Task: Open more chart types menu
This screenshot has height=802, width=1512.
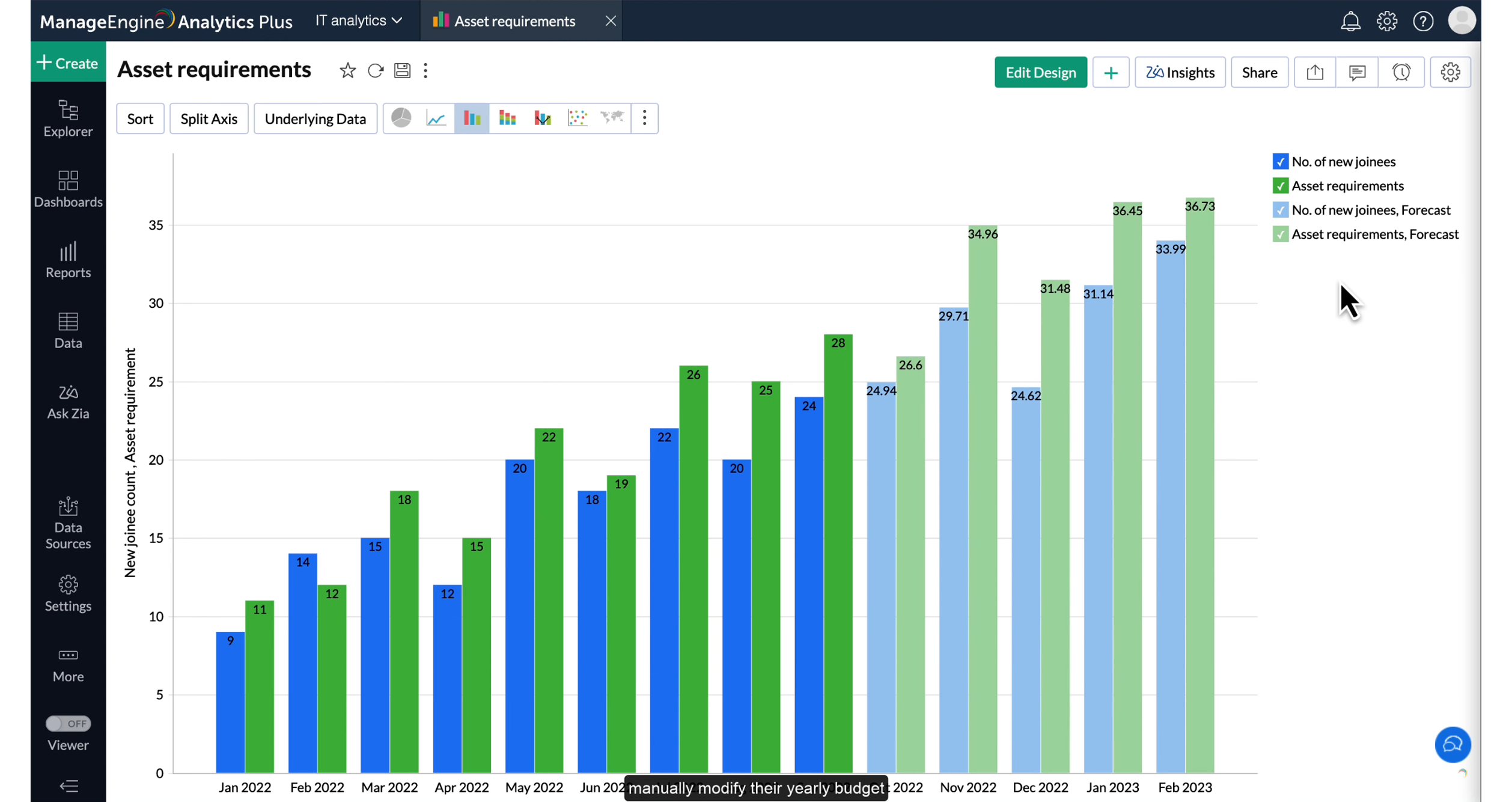Action: pos(645,118)
